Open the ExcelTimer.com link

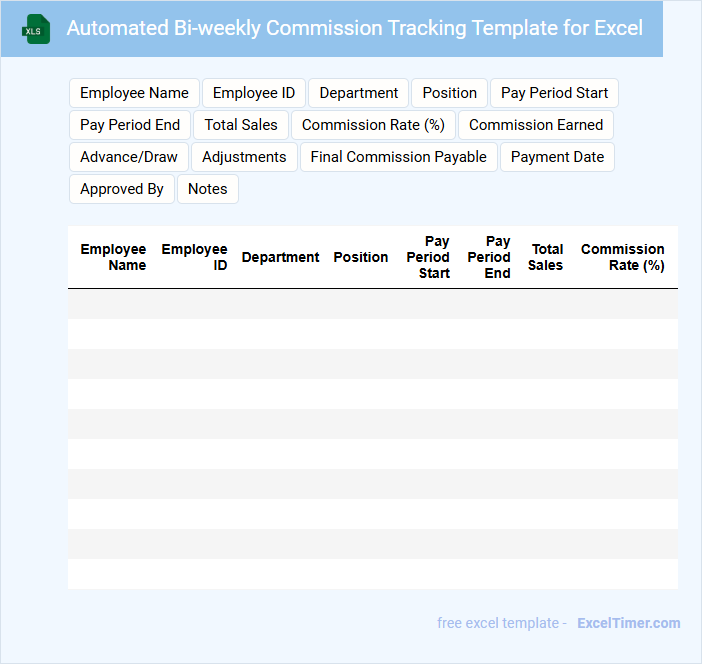628,623
